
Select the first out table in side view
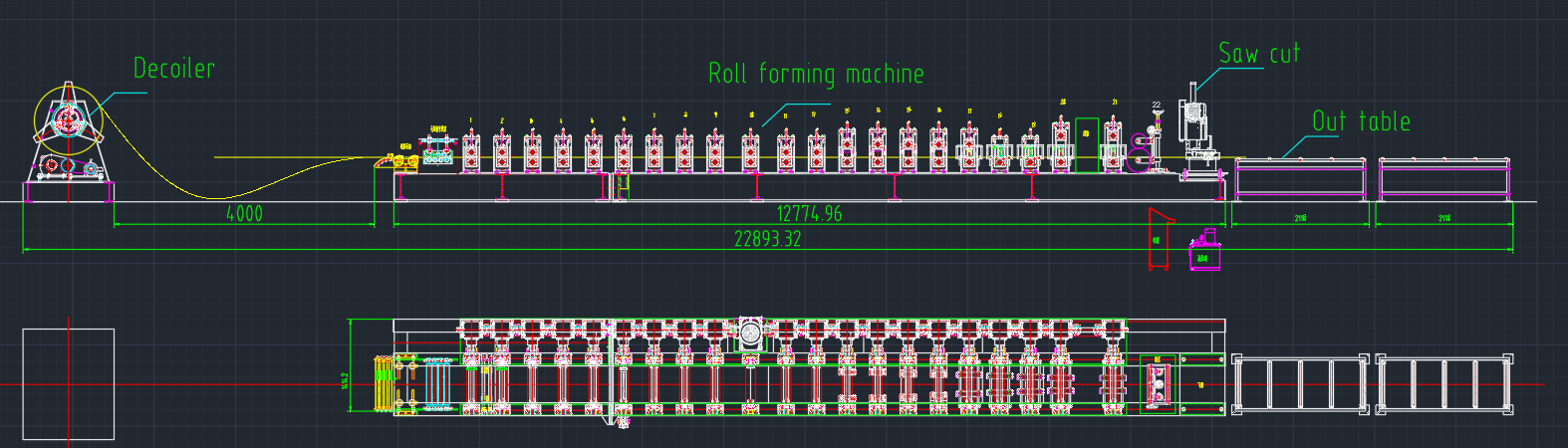click(x=1300, y=177)
